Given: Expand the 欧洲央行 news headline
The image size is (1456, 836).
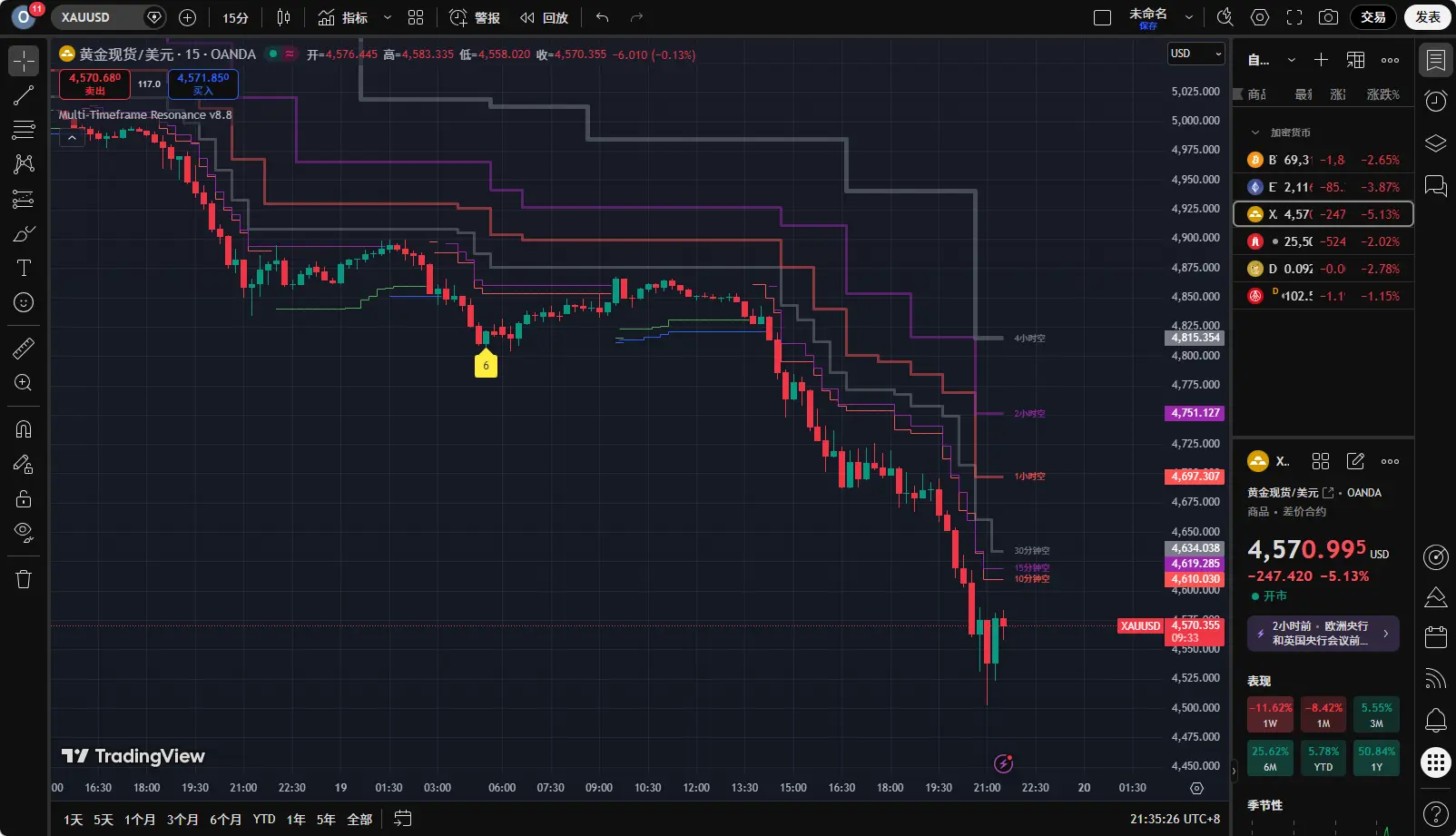Looking at the screenshot, I should pos(1323,634).
